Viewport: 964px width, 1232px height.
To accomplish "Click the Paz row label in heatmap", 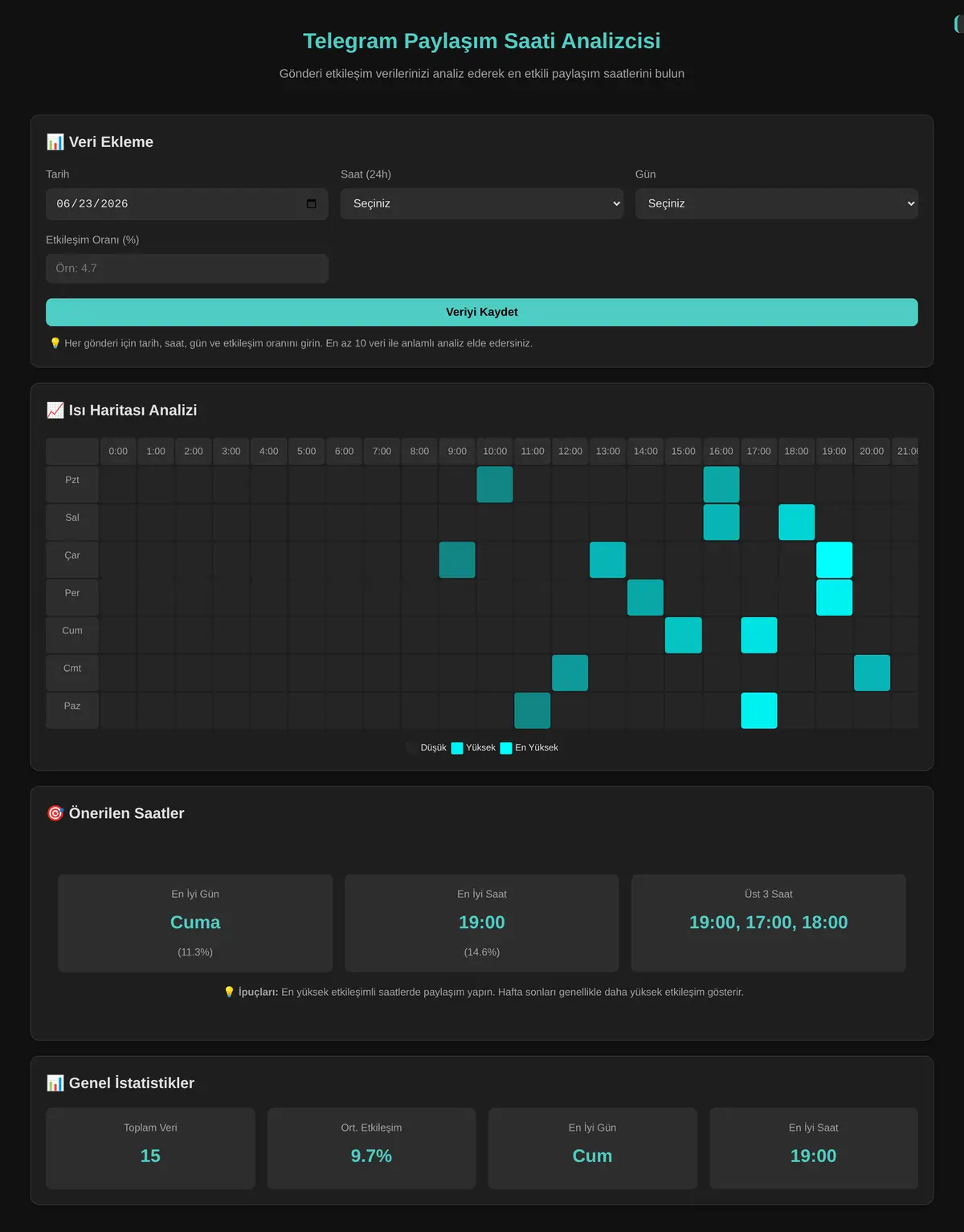I will 72,710.
